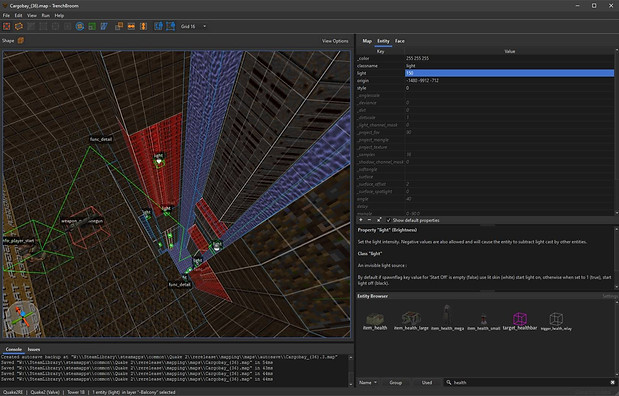The image size is (619, 396).
Task: Flip selection vertically
Action: pyautogui.click(x=143, y=26)
